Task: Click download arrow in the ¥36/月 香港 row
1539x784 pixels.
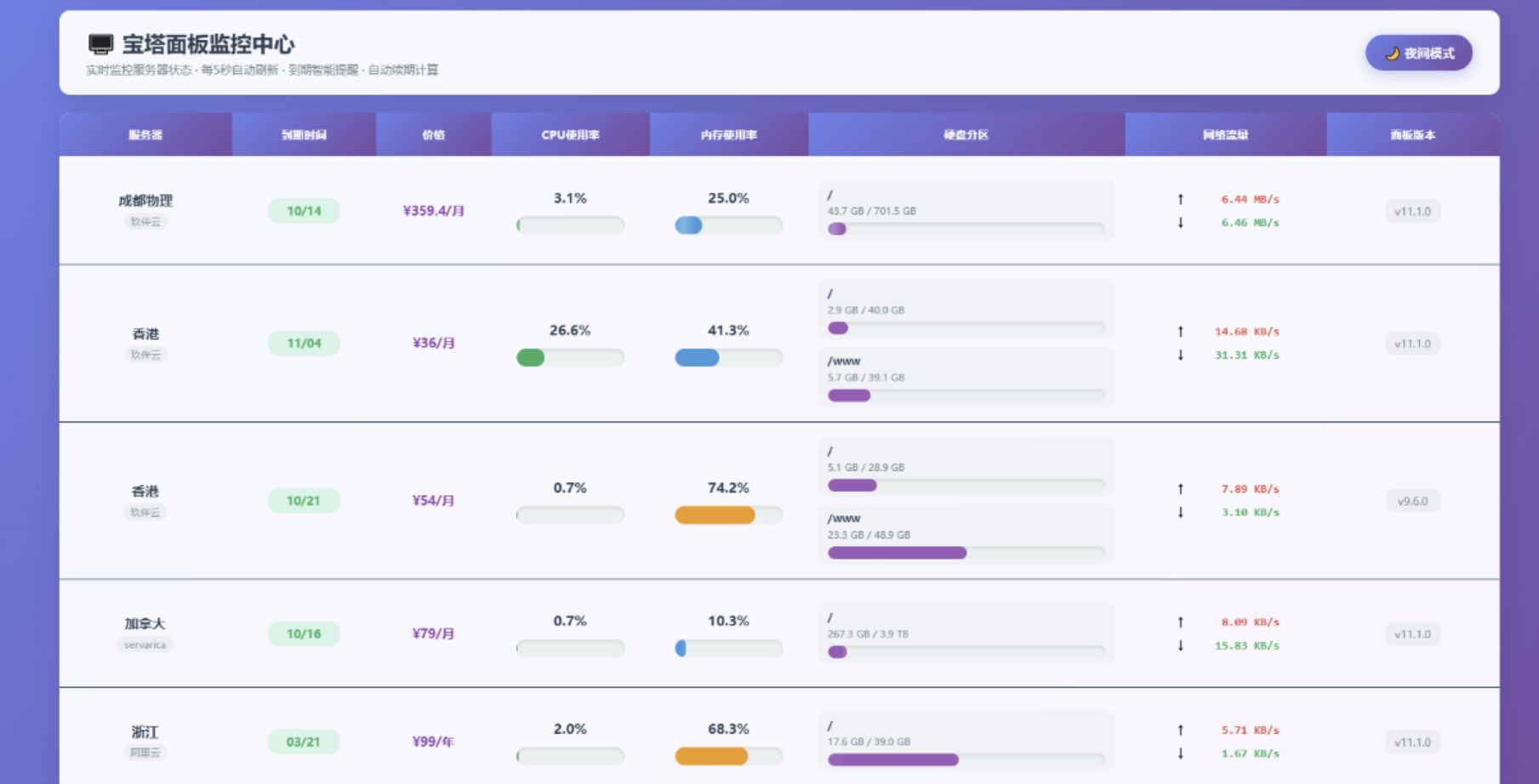Action: pos(1180,355)
